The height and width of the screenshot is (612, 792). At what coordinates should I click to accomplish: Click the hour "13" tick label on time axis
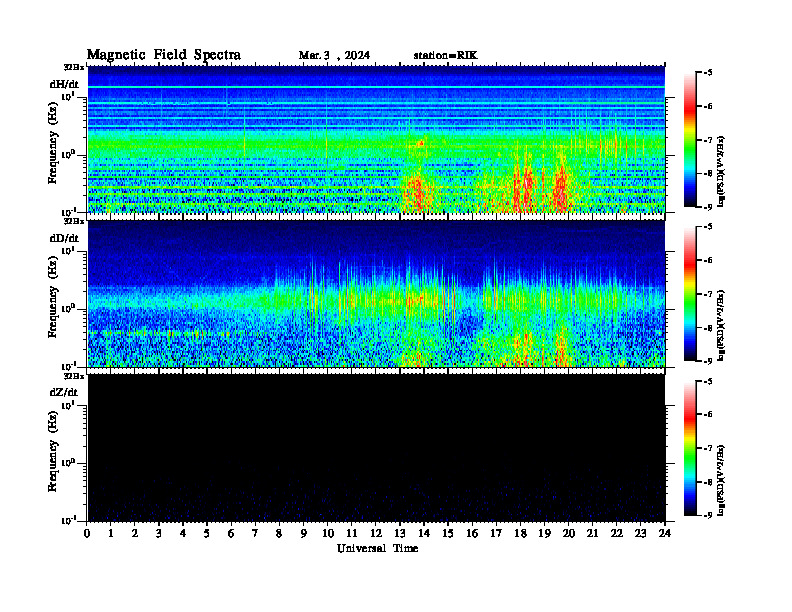(400, 534)
